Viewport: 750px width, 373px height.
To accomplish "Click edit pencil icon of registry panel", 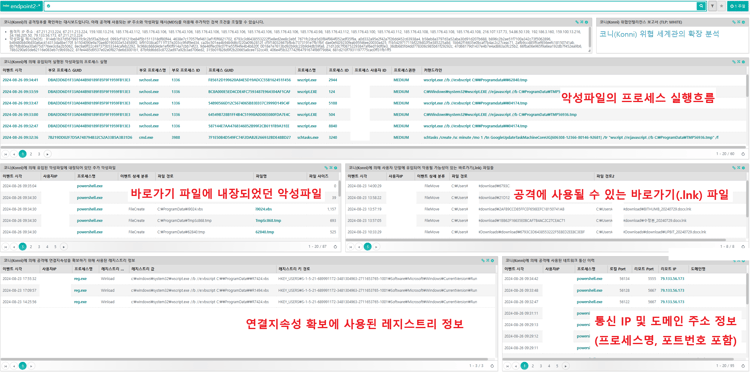I will point(483,261).
